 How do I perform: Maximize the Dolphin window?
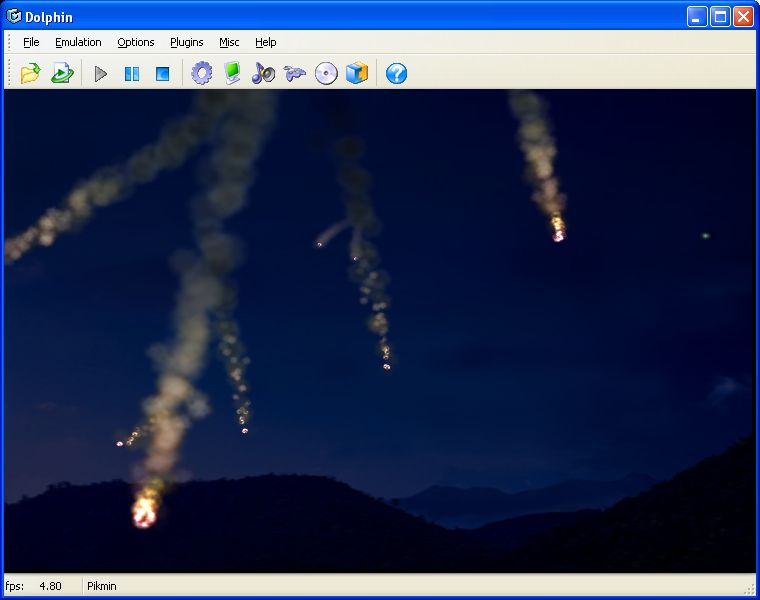[720, 17]
